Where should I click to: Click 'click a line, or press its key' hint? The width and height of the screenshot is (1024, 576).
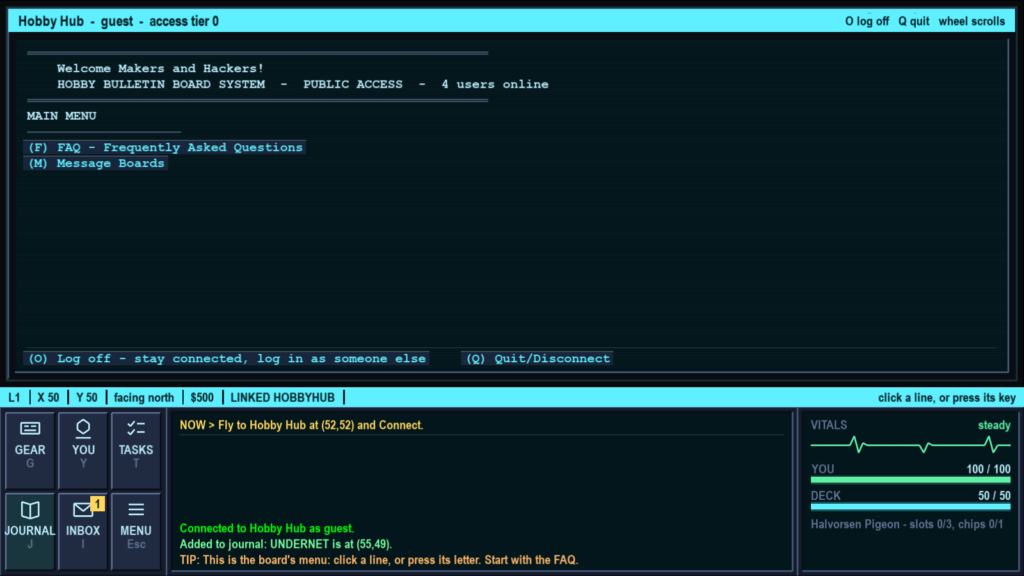946,398
